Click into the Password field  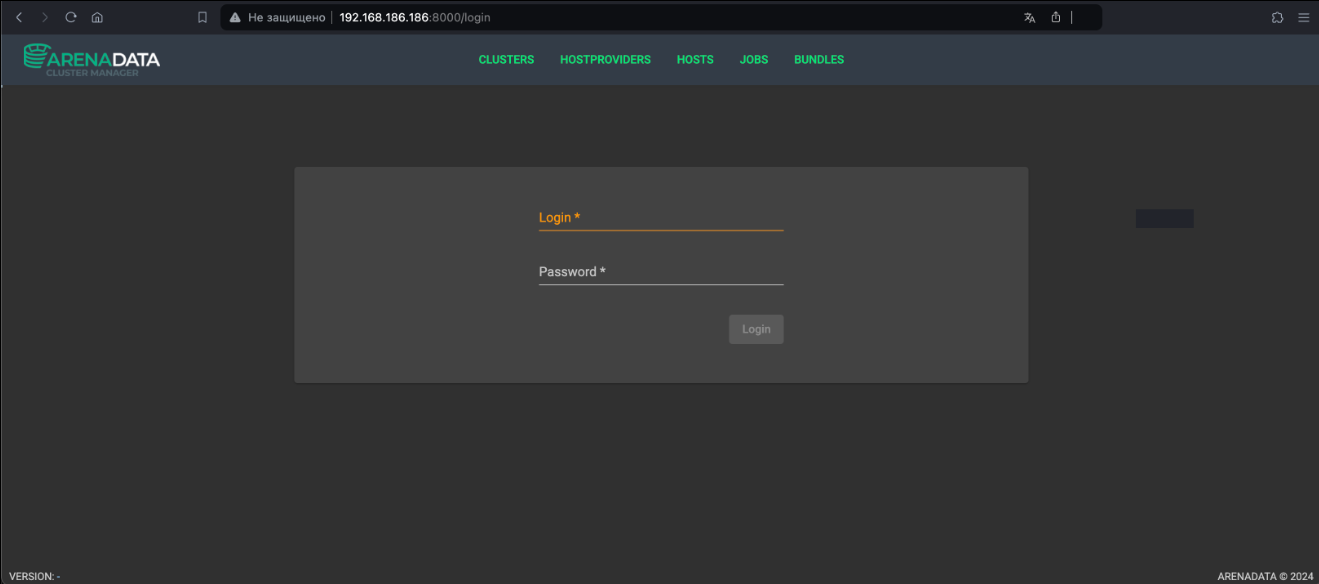pos(661,272)
